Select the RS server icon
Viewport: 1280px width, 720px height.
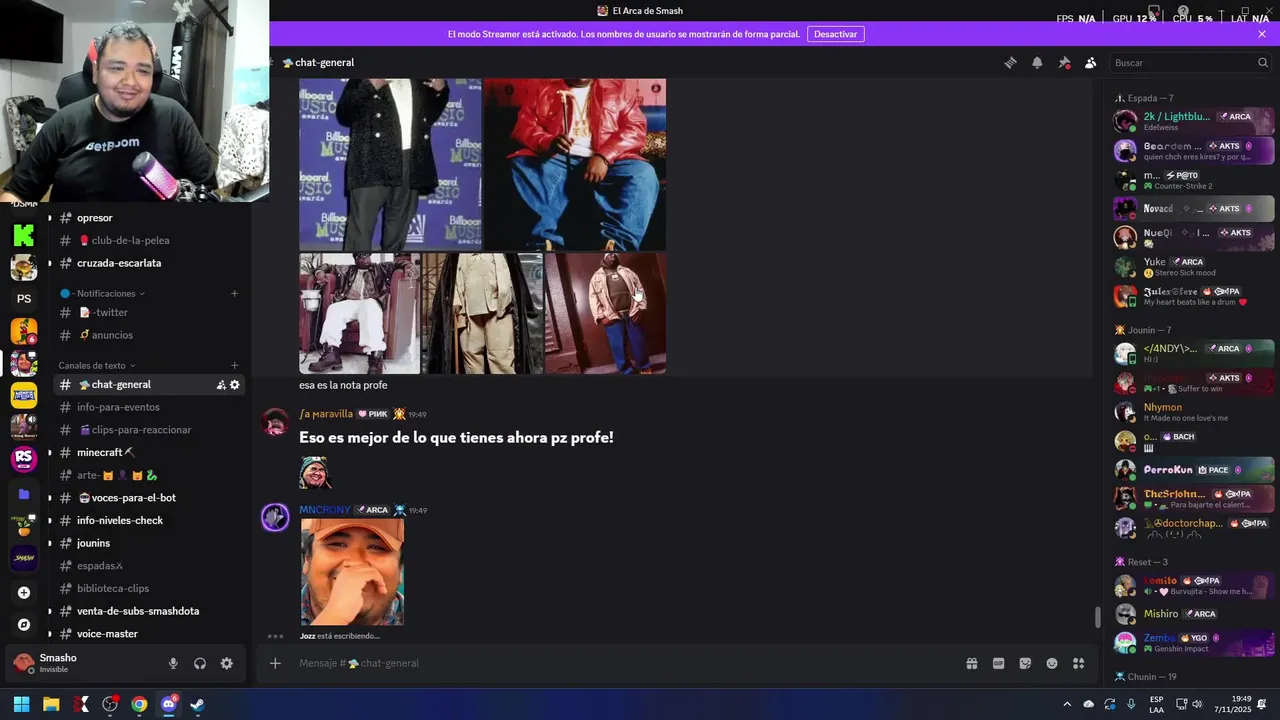click(x=24, y=459)
